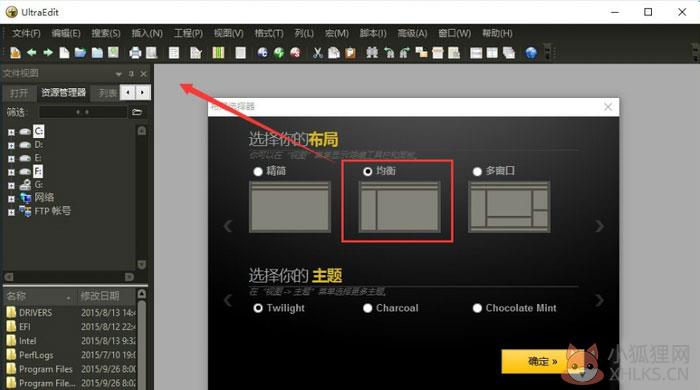
Task: Select the 精简 layout radio button
Action: click(x=258, y=171)
